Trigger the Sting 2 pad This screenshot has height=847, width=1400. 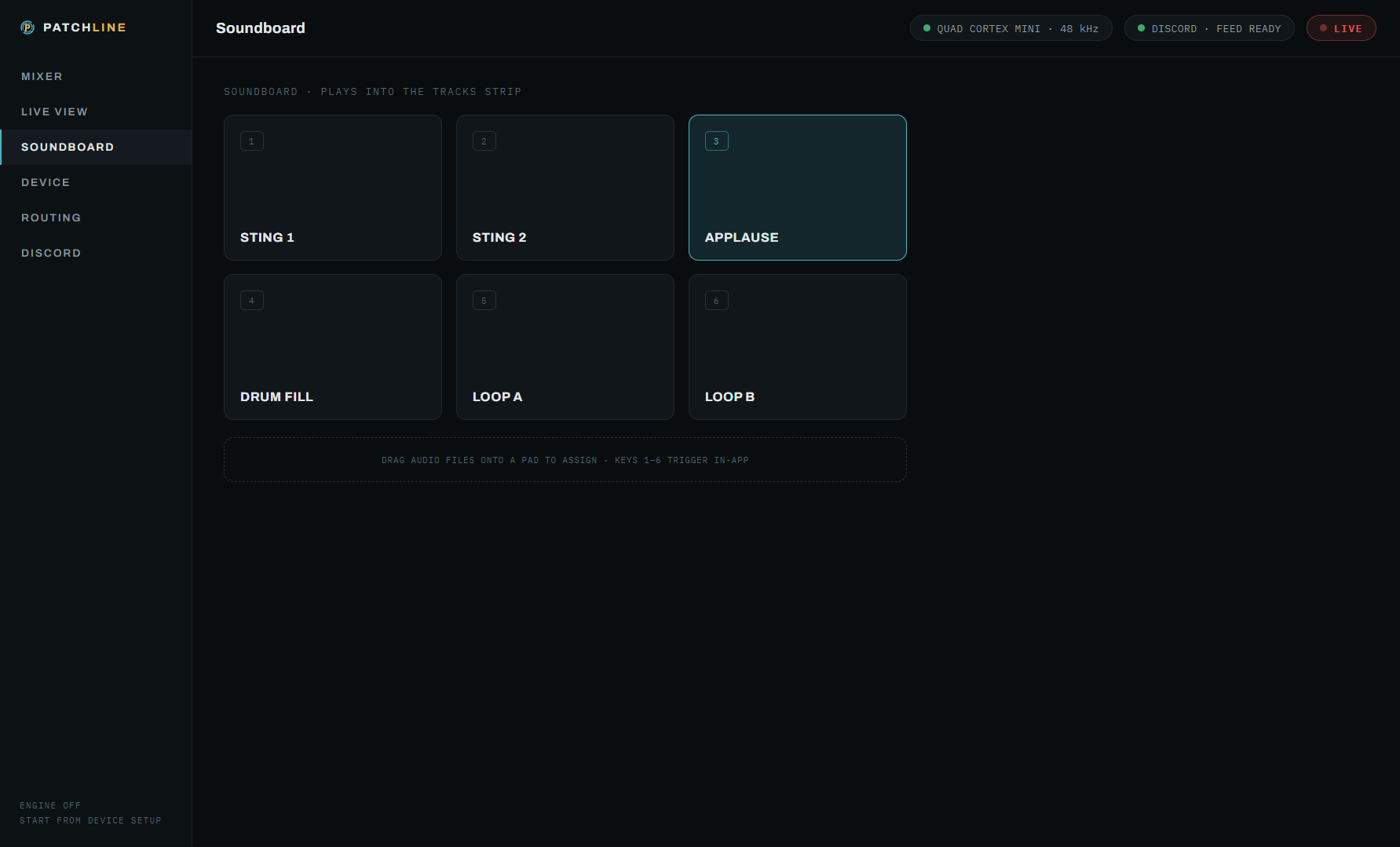point(565,188)
